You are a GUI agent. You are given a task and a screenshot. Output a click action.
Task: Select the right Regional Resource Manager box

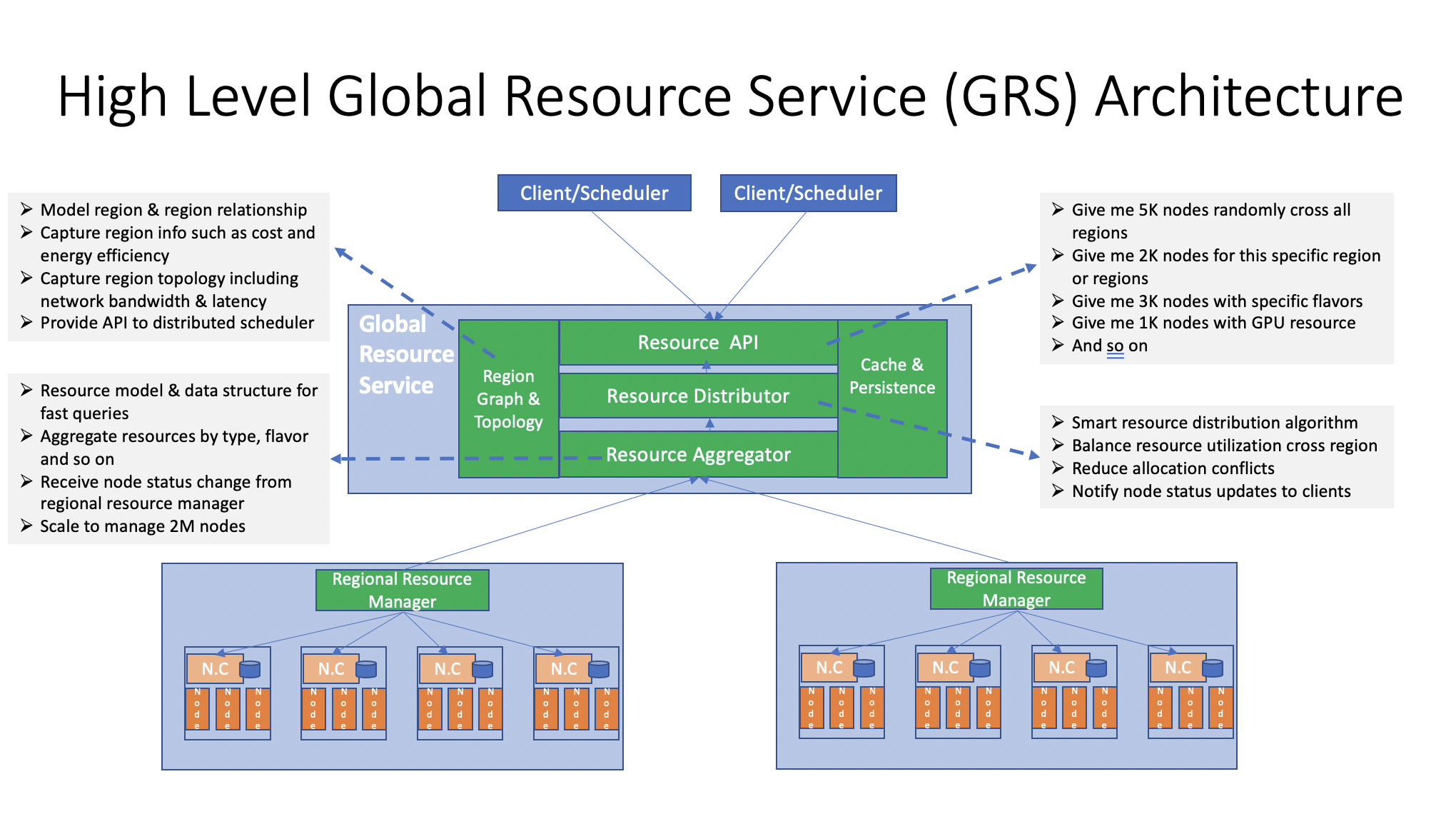(1016, 588)
